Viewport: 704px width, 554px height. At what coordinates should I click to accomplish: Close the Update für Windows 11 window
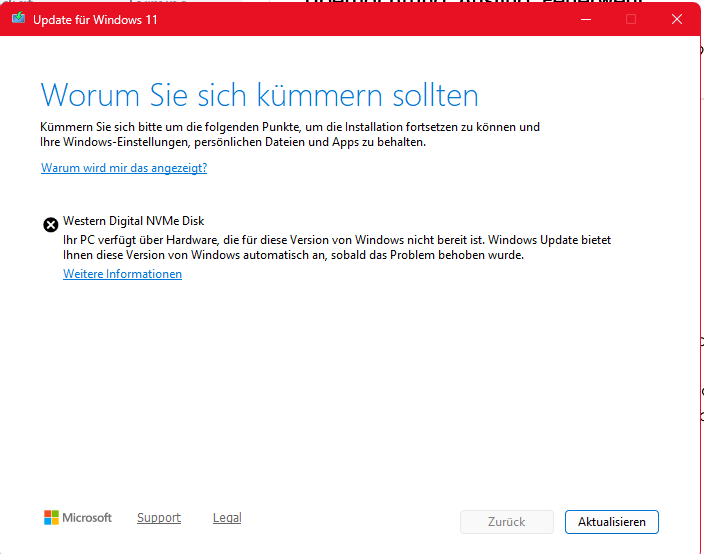pos(677,19)
